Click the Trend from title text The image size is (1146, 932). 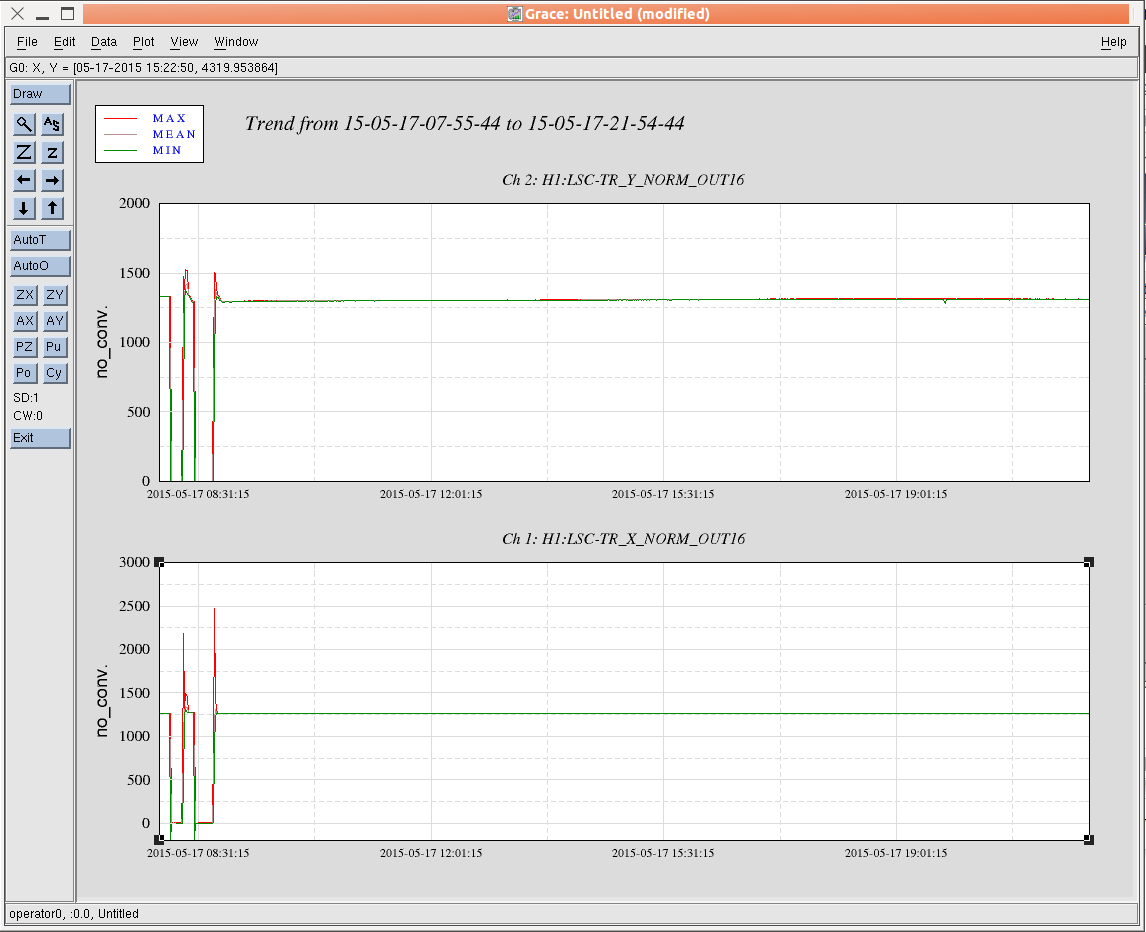pyautogui.click(x=464, y=124)
